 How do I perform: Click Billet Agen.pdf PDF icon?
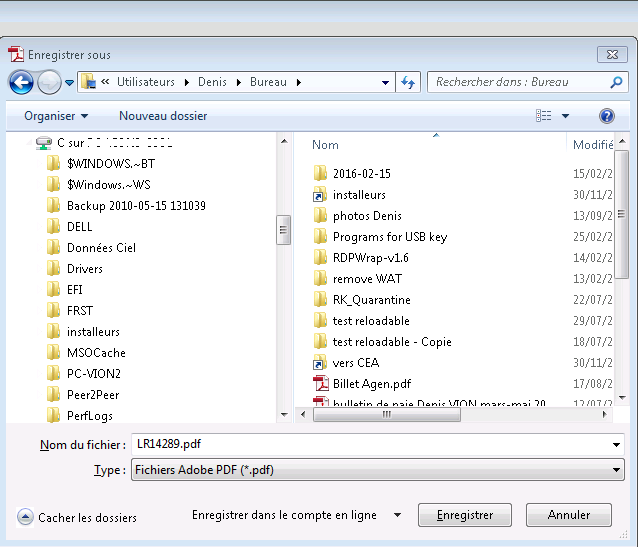[x=321, y=384]
